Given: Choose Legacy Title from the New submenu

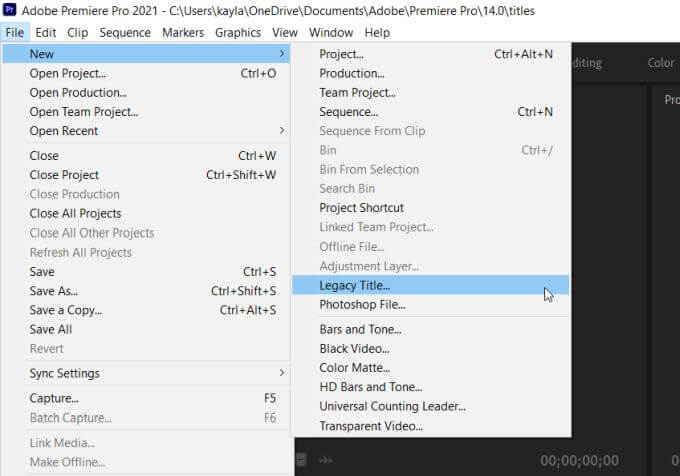Looking at the screenshot, I should pyautogui.click(x=355, y=286).
